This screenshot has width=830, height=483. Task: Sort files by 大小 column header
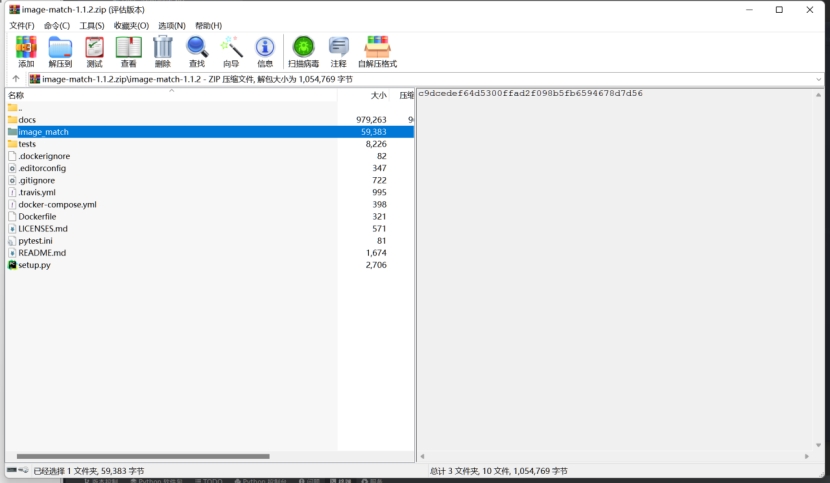tap(378, 95)
